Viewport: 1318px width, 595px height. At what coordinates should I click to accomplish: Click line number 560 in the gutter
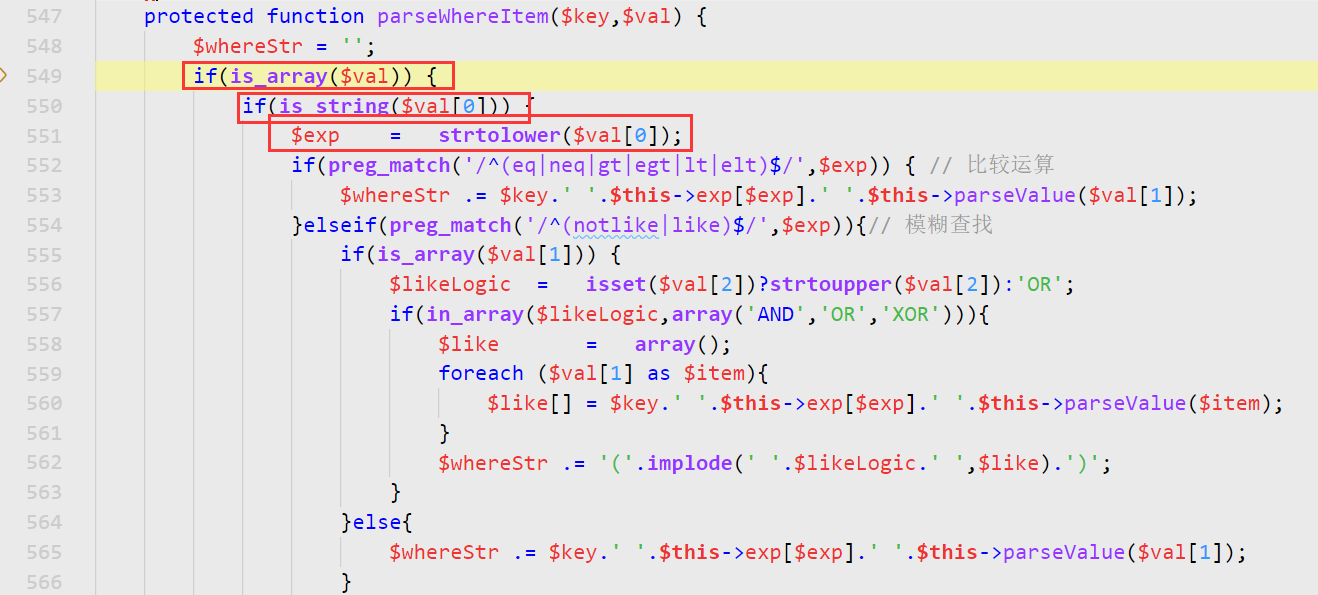[43, 403]
